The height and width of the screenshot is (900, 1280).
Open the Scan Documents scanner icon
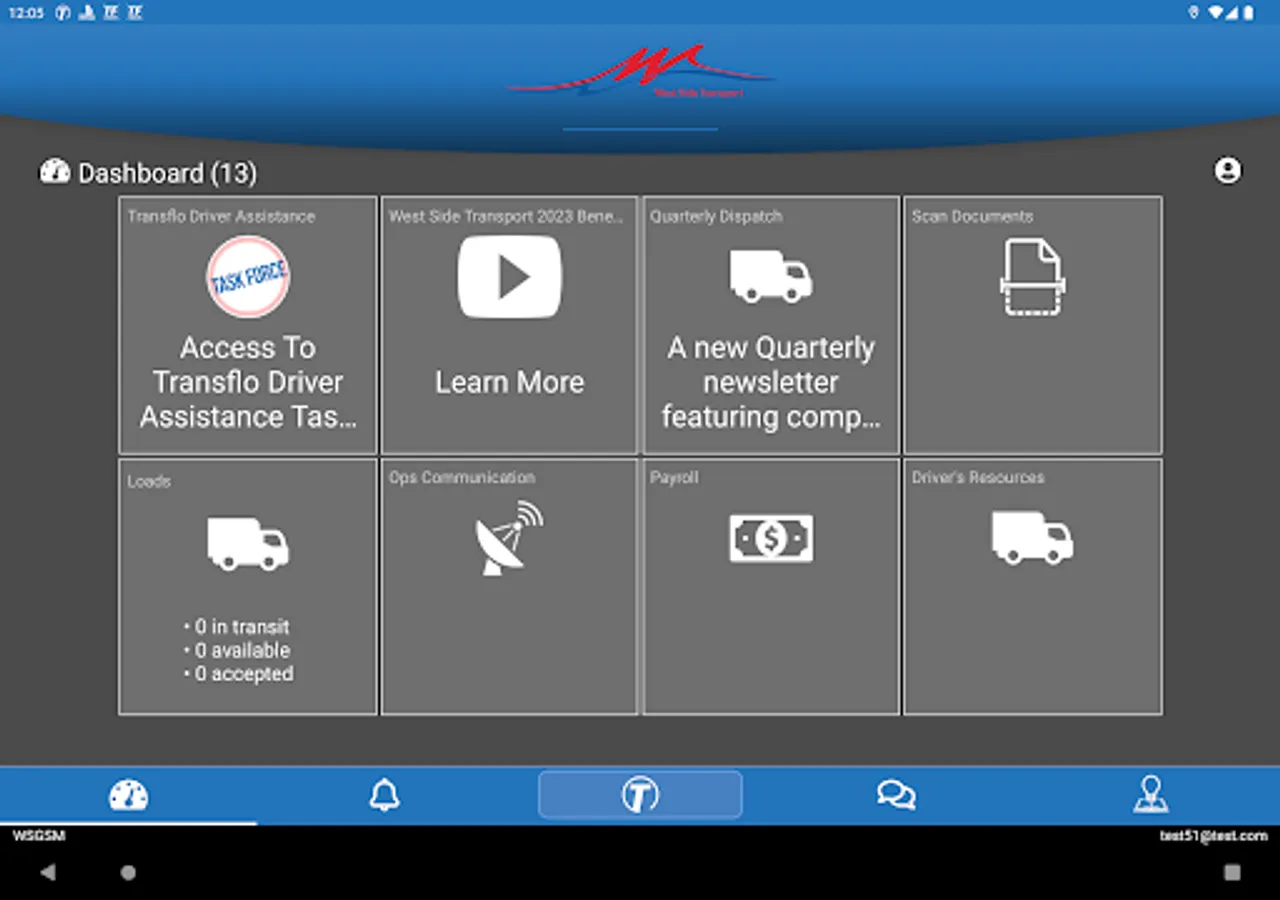1032,277
